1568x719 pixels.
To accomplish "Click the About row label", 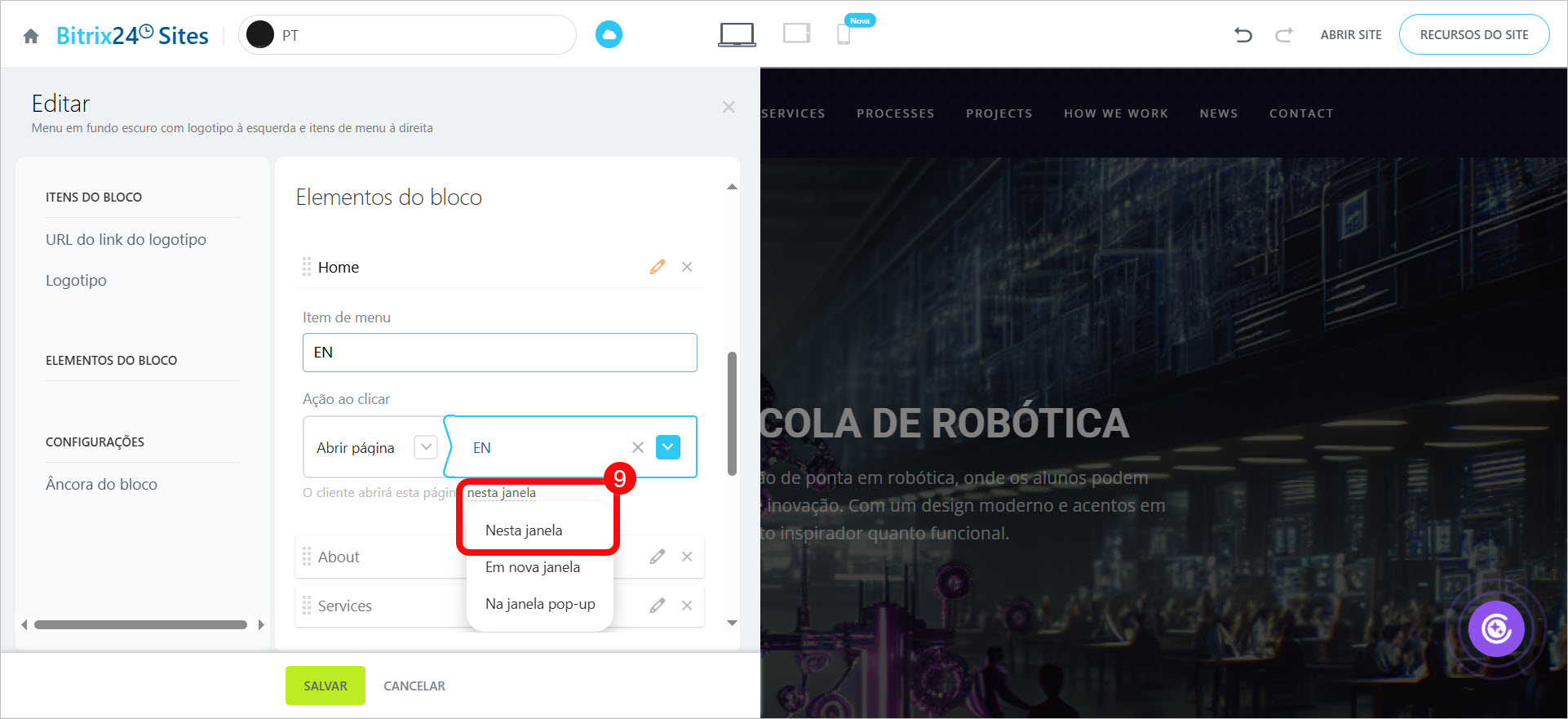I will click(339, 557).
